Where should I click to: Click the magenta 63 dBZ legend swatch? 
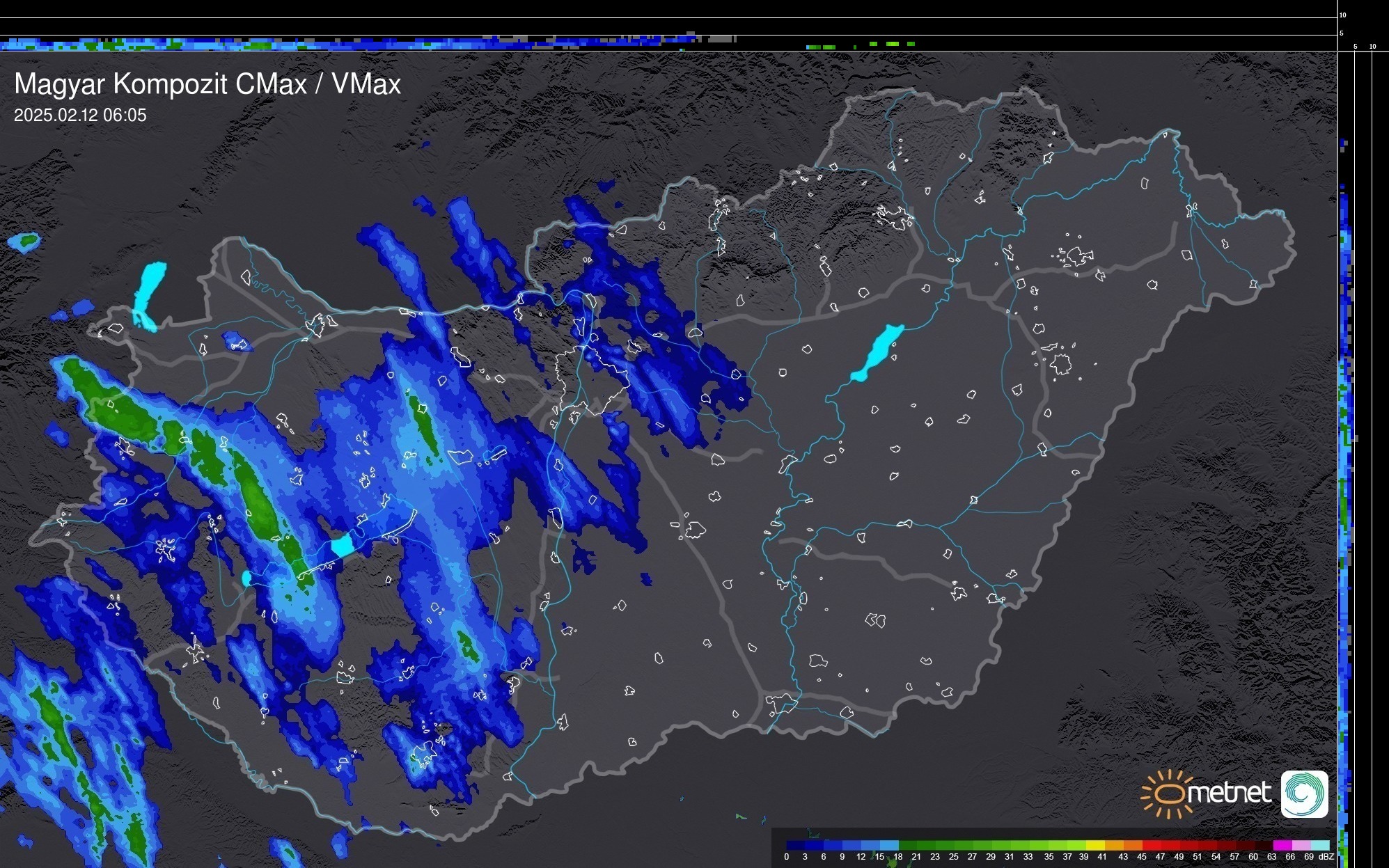pyautogui.click(x=1281, y=845)
